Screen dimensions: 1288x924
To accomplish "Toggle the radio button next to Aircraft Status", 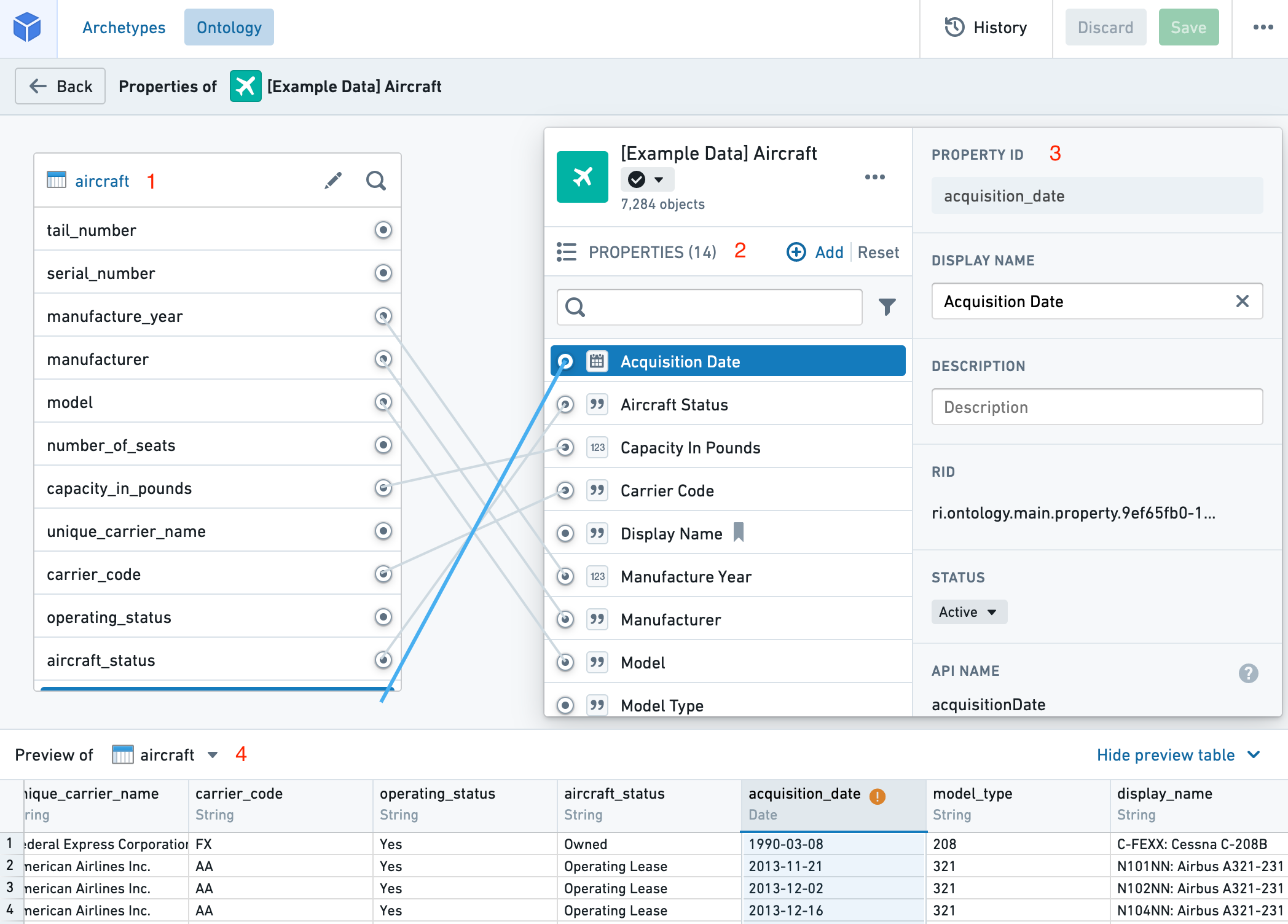I will pyautogui.click(x=565, y=405).
